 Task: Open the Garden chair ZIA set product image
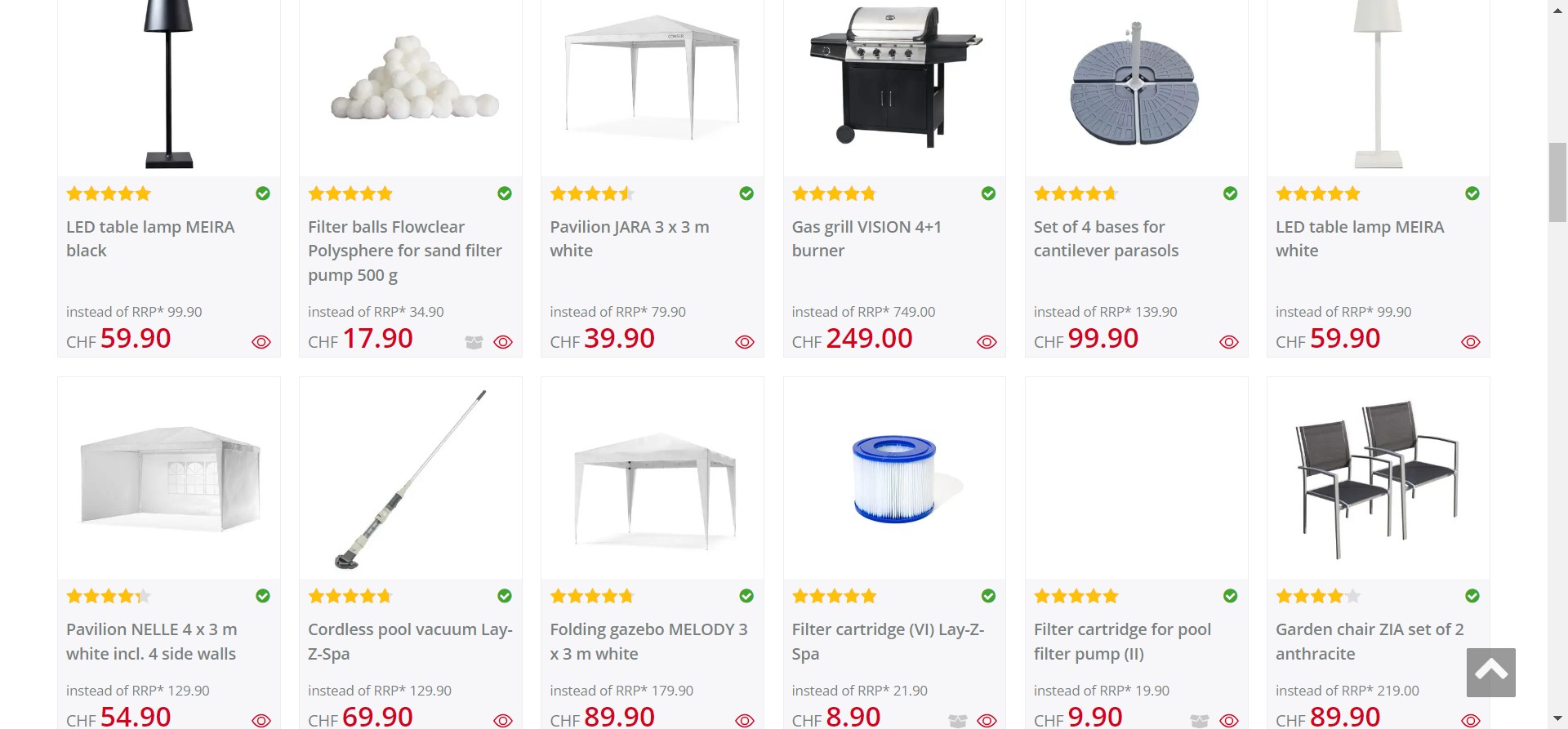(x=1378, y=478)
